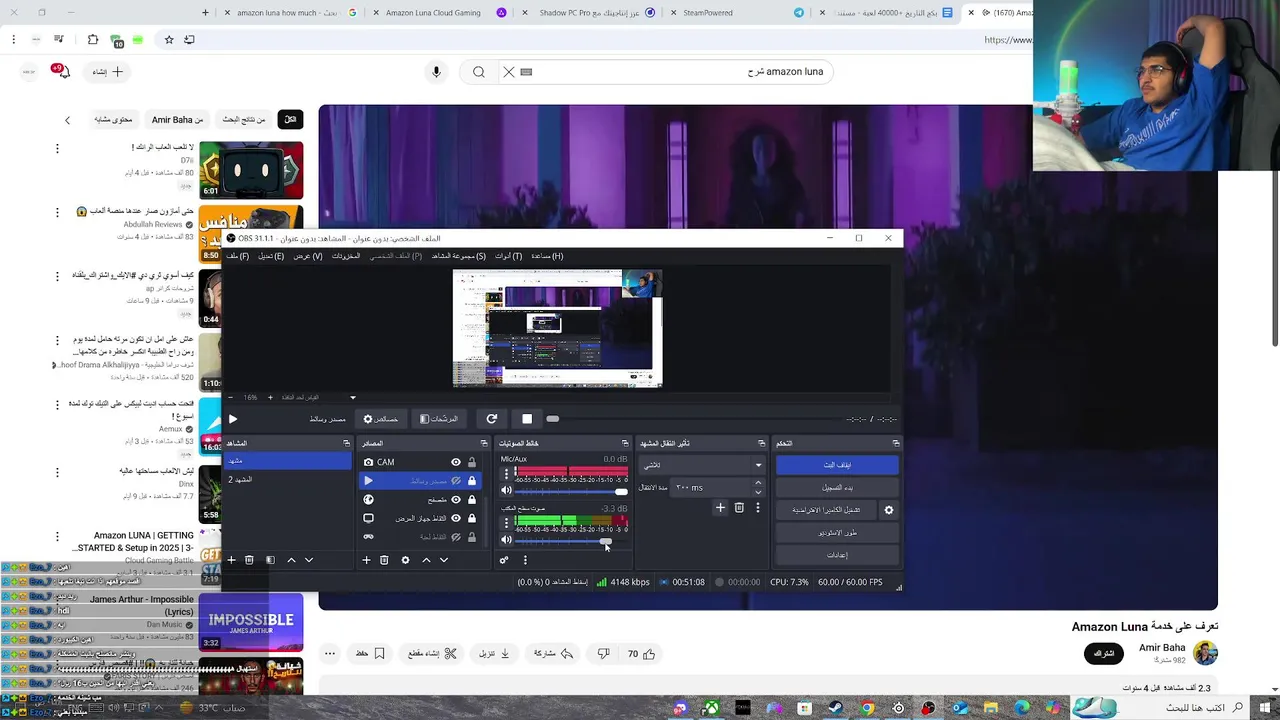Toggle visibility of the display capture source
The width and height of the screenshot is (1280, 720).
point(456,518)
